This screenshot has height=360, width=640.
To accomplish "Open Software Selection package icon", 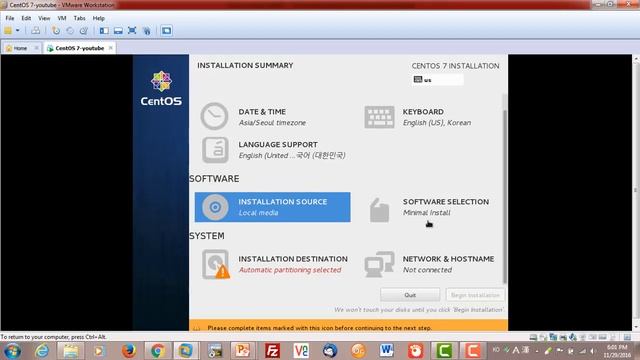I will 379,210.
